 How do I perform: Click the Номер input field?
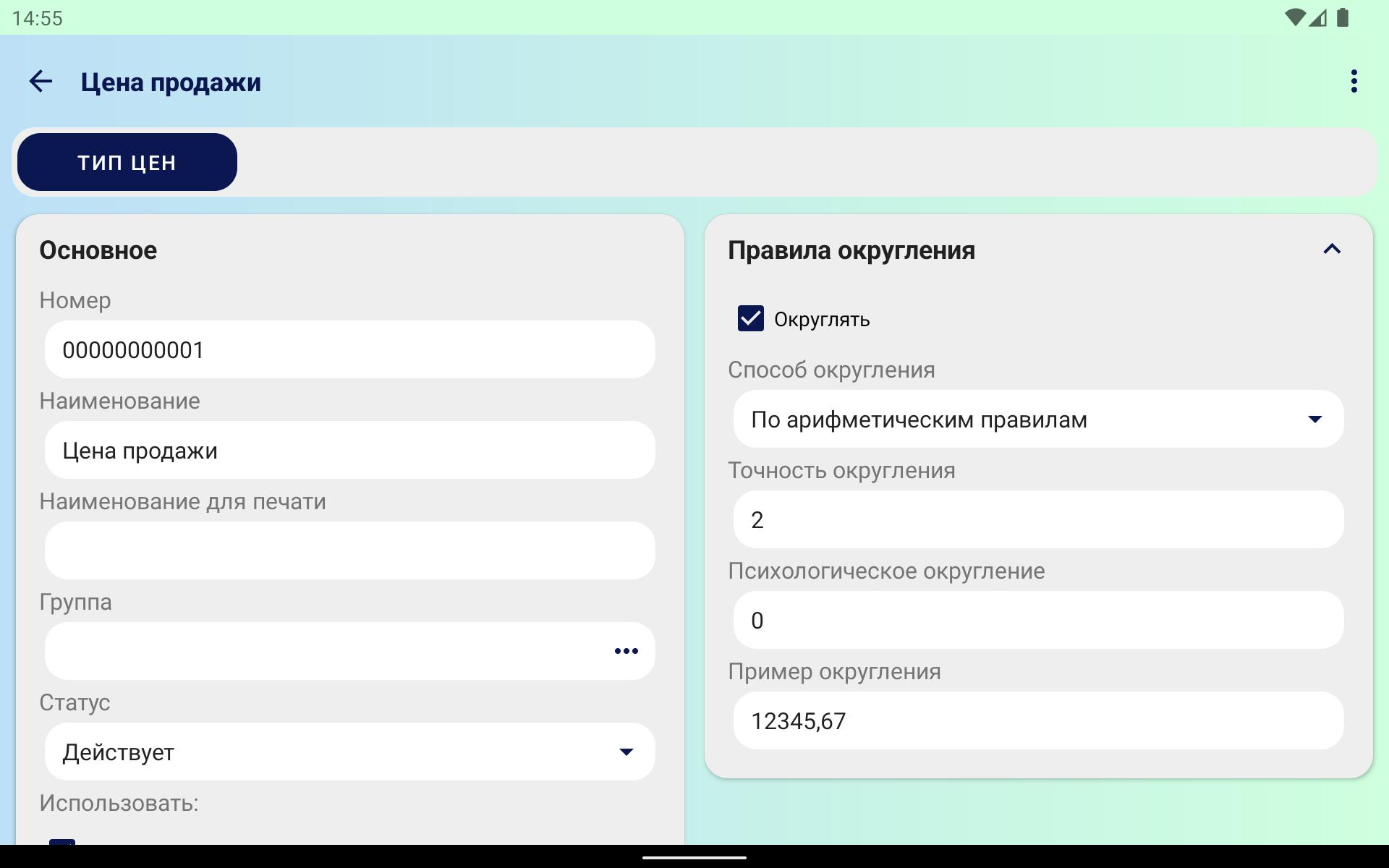349,349
